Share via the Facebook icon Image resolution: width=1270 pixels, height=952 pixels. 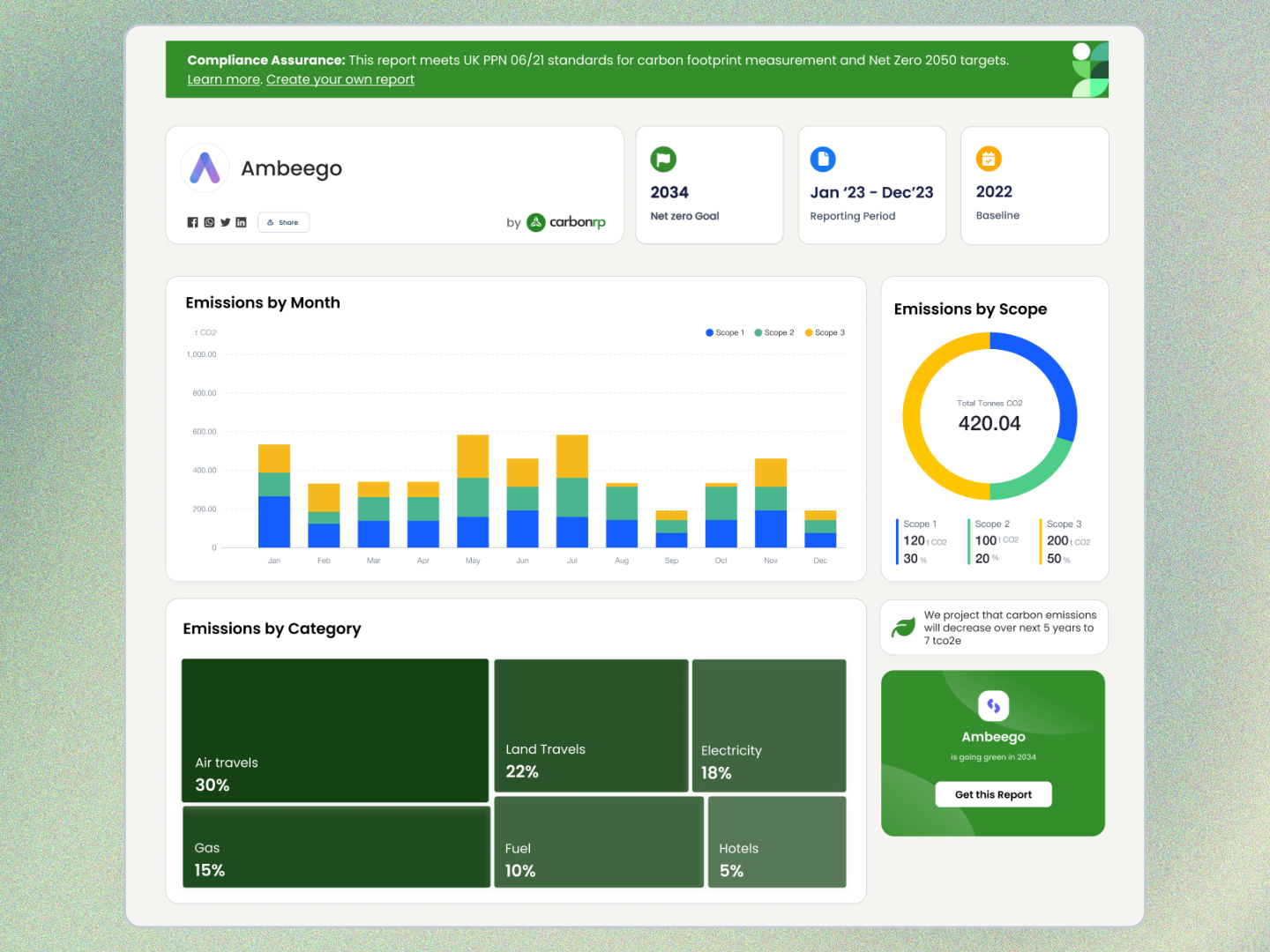(x=192, y=222)
